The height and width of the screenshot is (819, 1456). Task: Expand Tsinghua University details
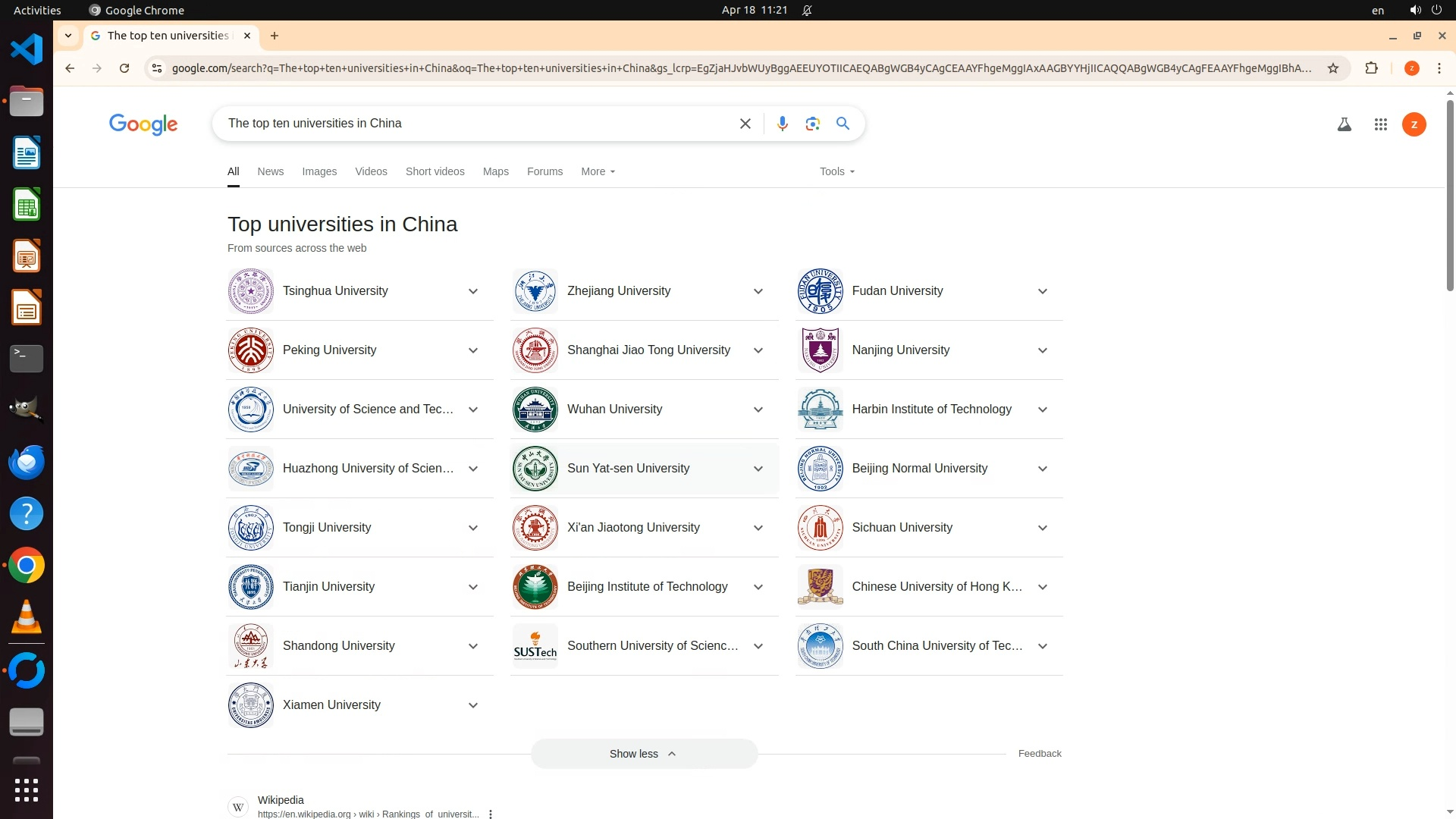point(472,291)
